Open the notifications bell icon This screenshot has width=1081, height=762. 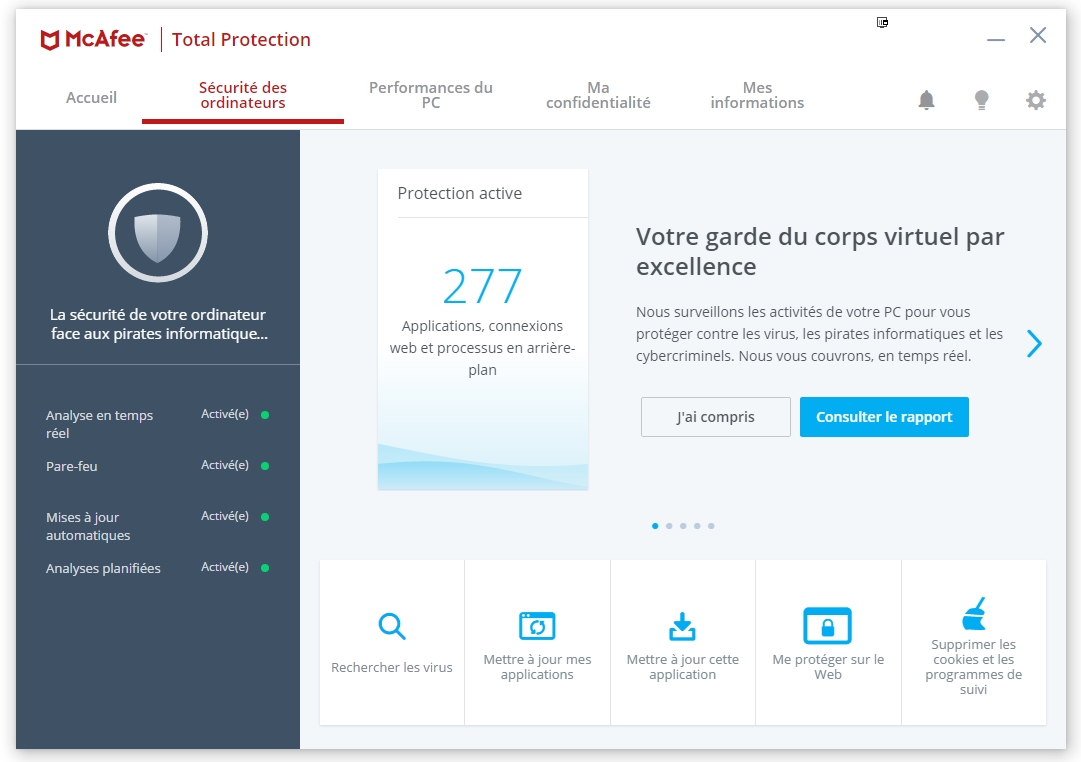click(927, 100)
